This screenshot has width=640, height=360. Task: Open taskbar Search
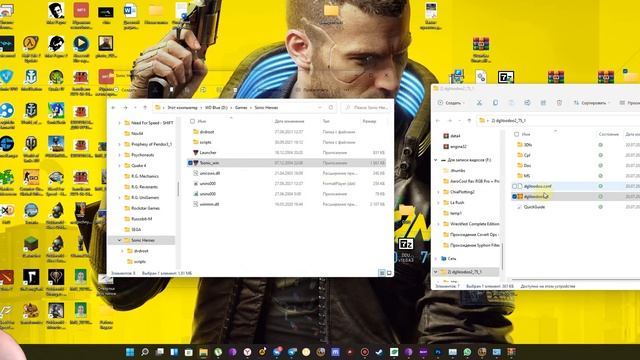[144, 352]
